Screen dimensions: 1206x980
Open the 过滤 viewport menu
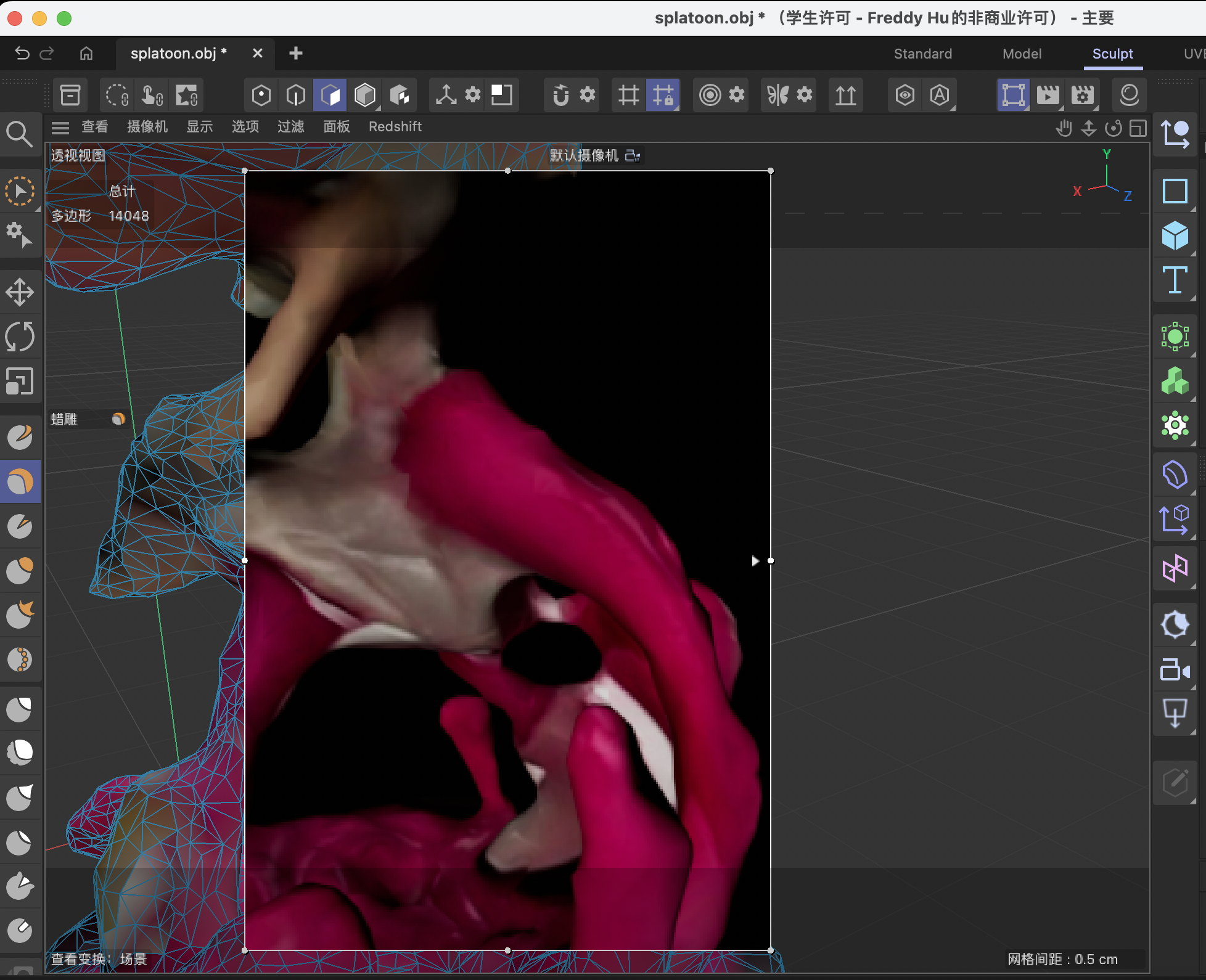tap(290, 127)
